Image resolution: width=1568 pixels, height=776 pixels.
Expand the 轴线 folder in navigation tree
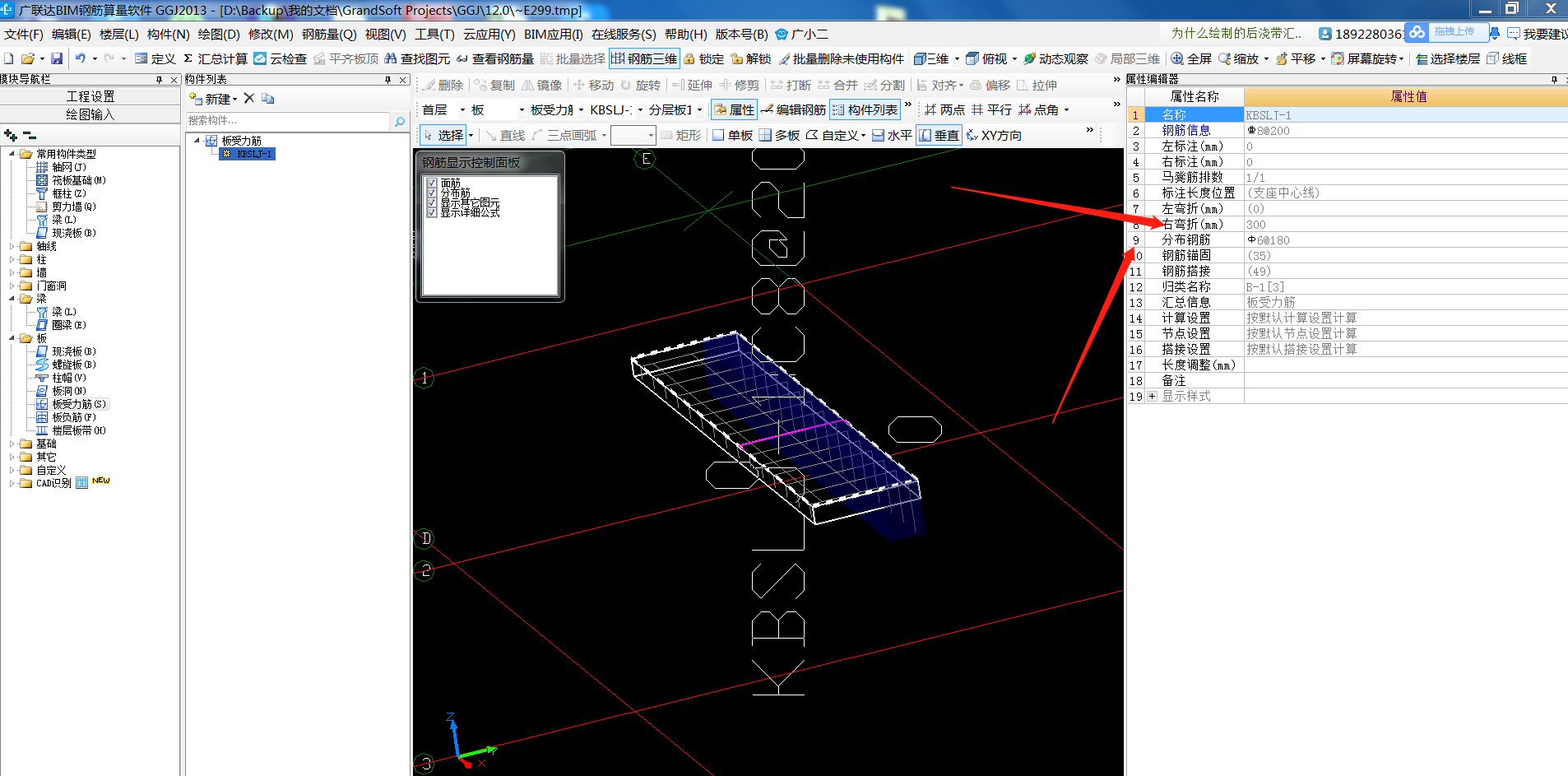[x=12, y=246]
